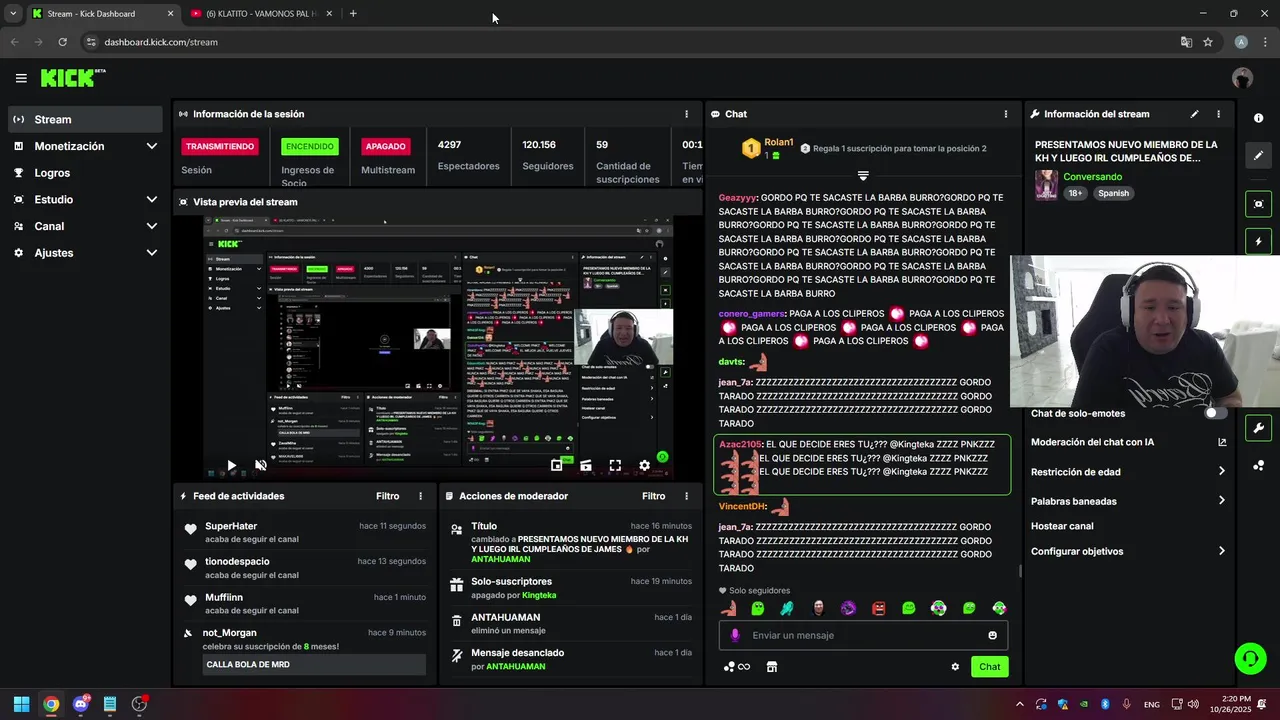Image resolution: width=1280 pixels, height=720 pixels.
Task: Toggle Chat de solo-emotes switch
Action: [x=1214, y=413]
